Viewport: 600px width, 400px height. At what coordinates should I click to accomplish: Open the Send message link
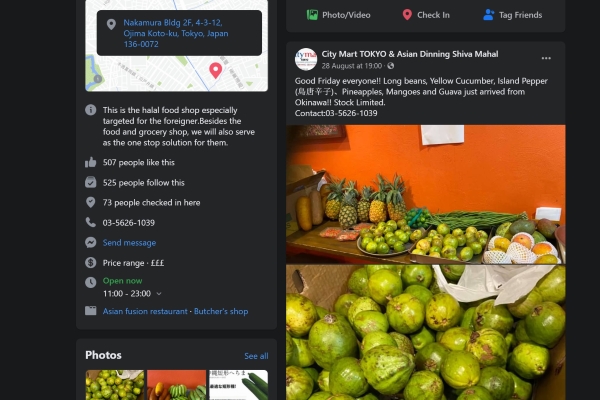pyautogui.click(x=129, y=243)
